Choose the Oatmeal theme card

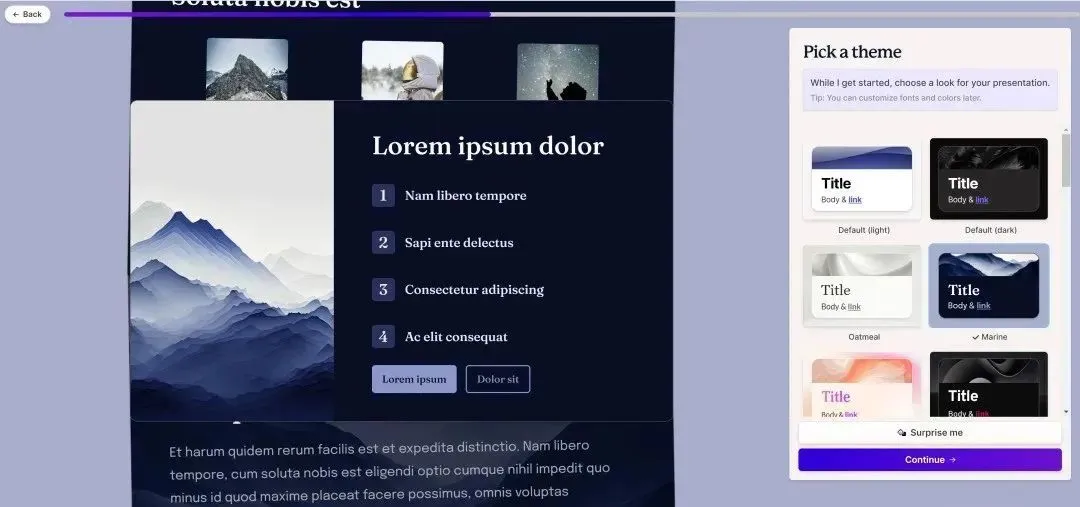[x=862, y=286]
